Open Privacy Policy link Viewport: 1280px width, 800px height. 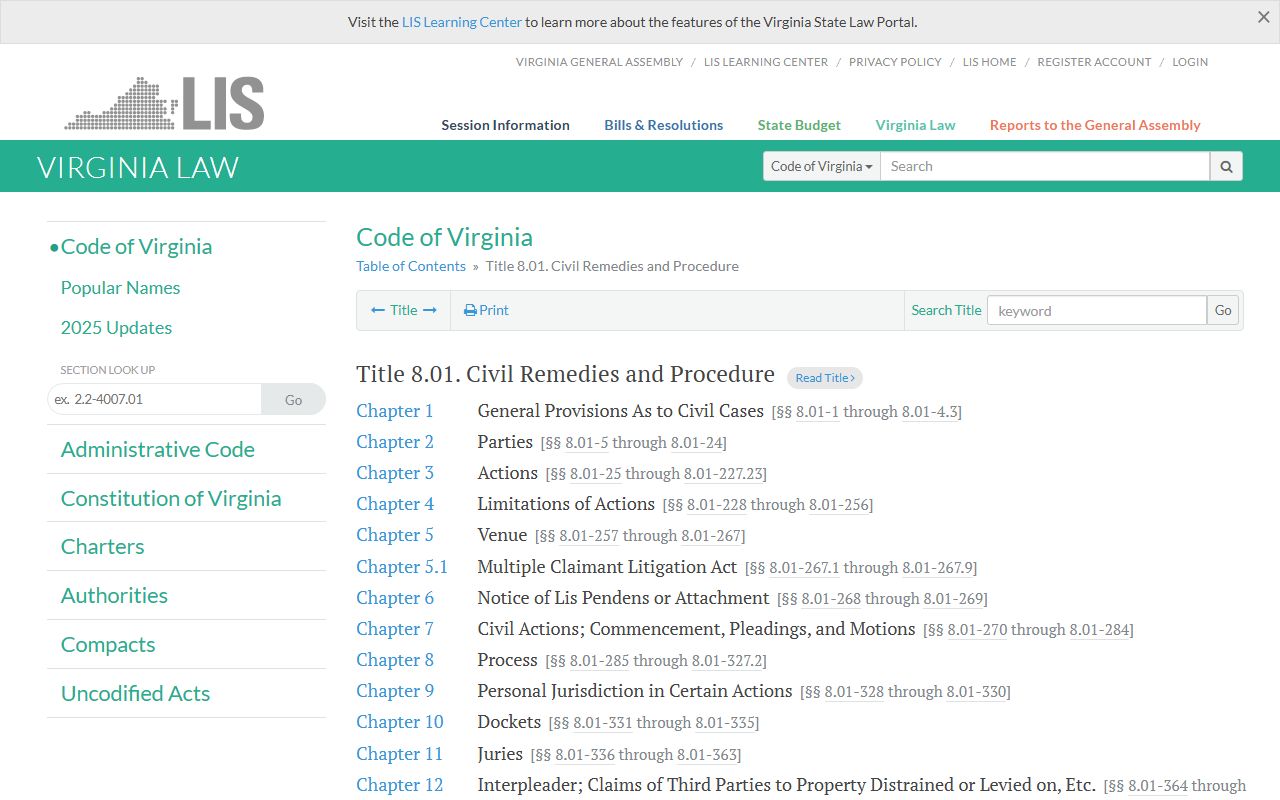point(895,62)
